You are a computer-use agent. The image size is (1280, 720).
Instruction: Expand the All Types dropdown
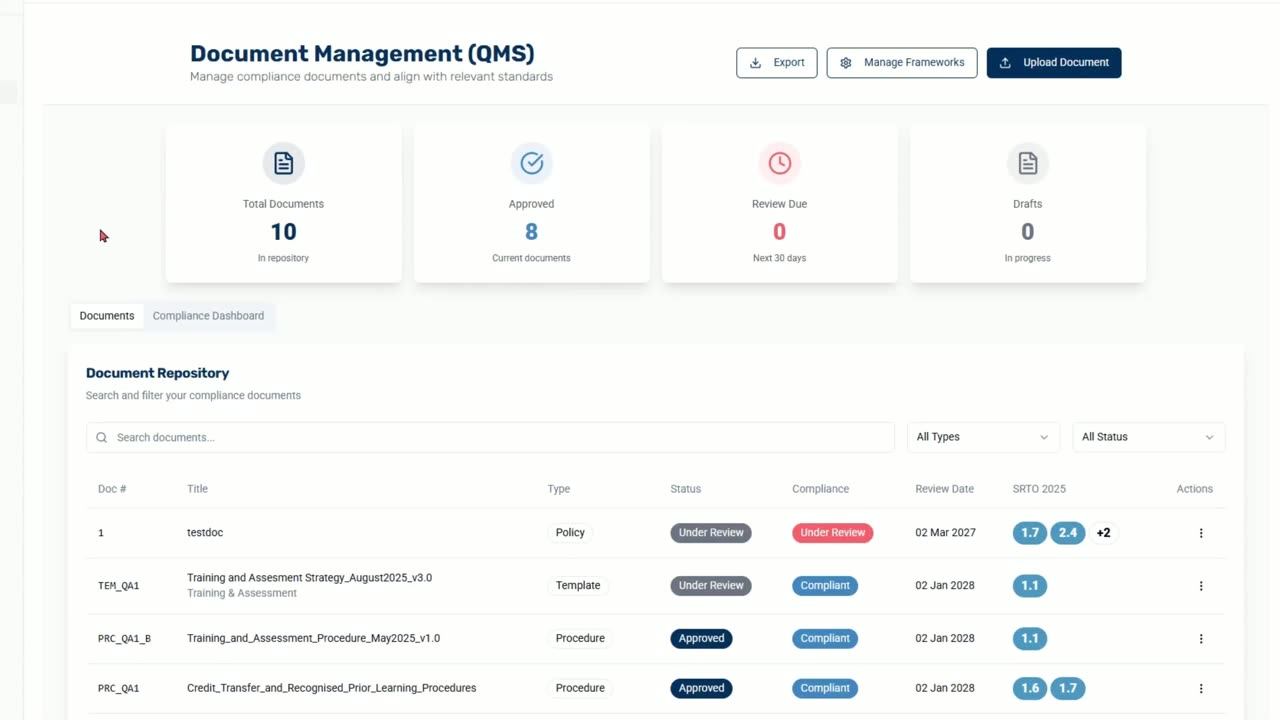(x=982, y=437)
